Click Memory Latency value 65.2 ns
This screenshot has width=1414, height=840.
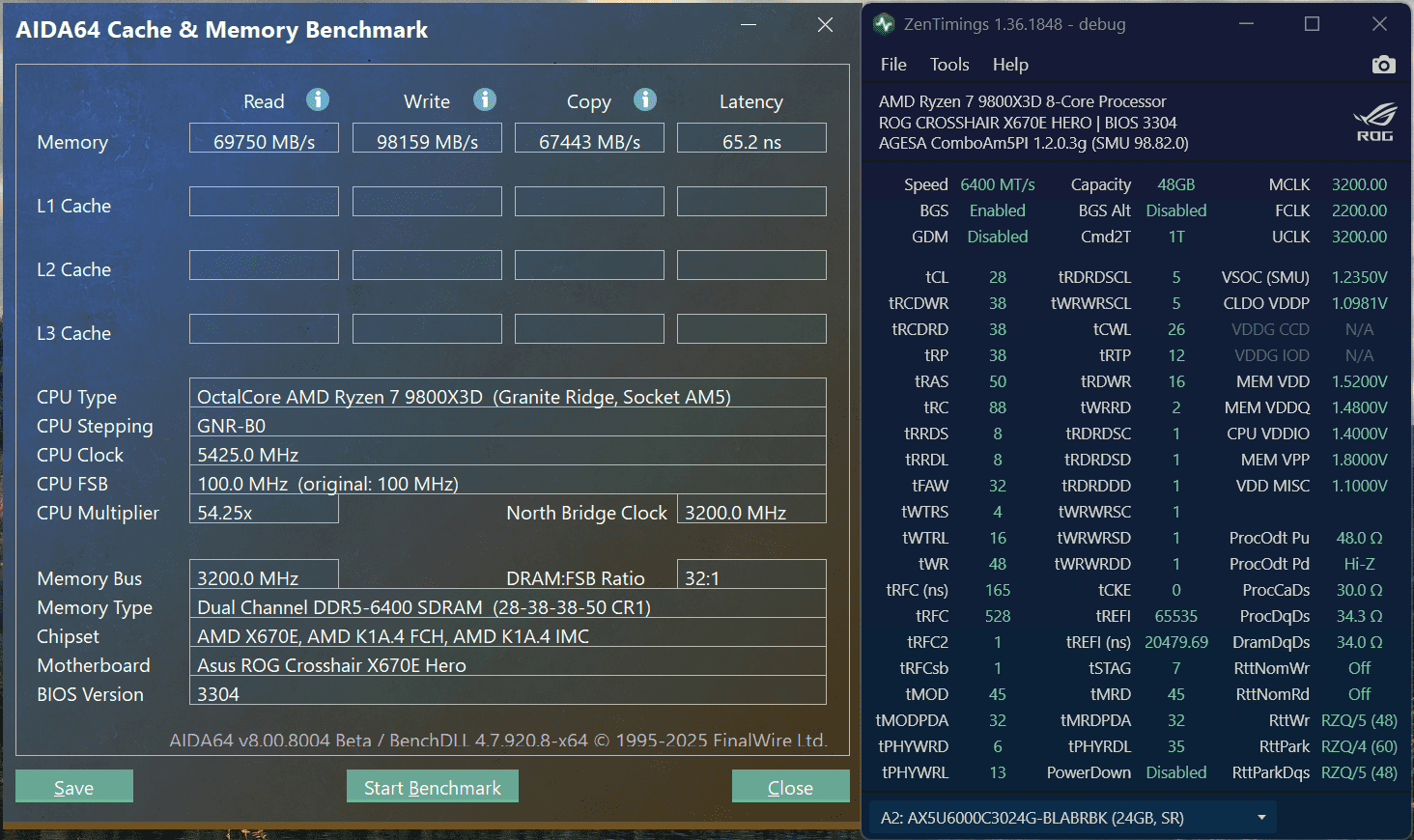(x=751, y=138)
